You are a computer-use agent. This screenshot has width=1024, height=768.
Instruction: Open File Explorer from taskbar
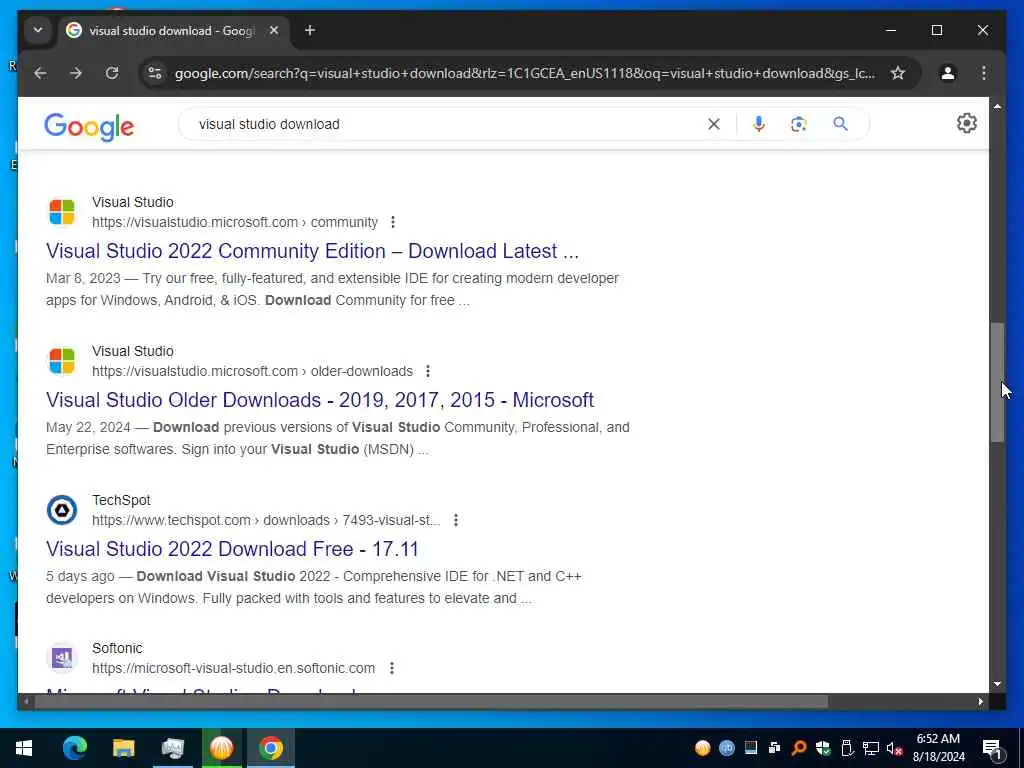tap(123, 748)
